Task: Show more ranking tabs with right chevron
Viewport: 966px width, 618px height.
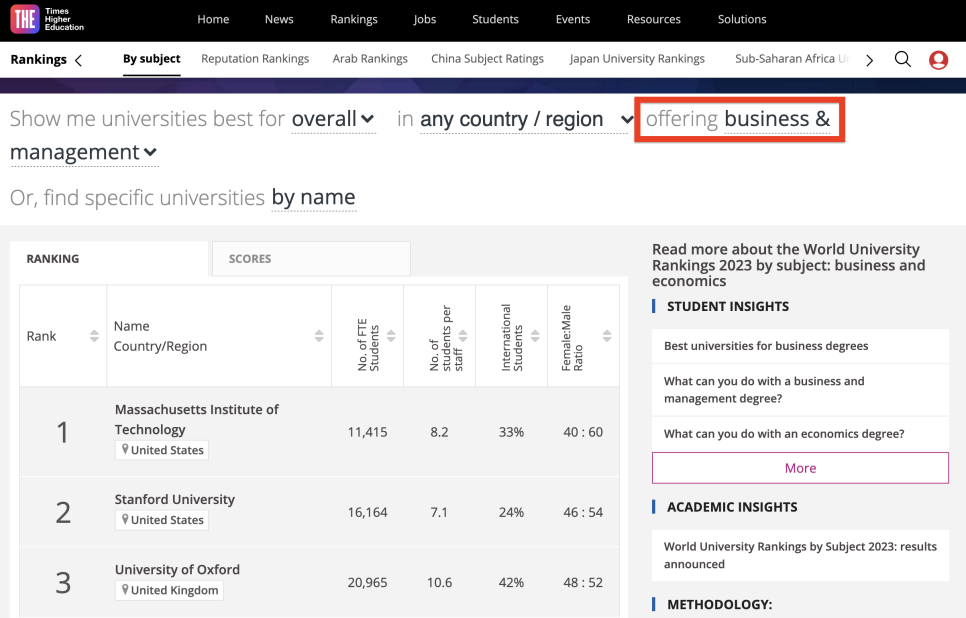Action: pos(869,60)
